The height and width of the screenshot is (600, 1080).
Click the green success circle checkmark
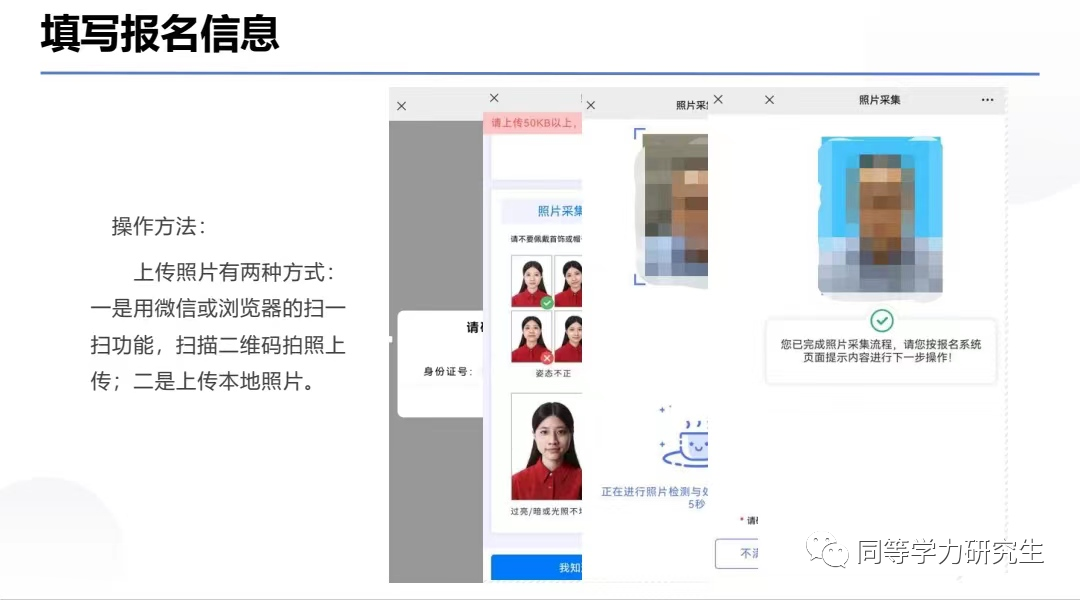point(881,320)
